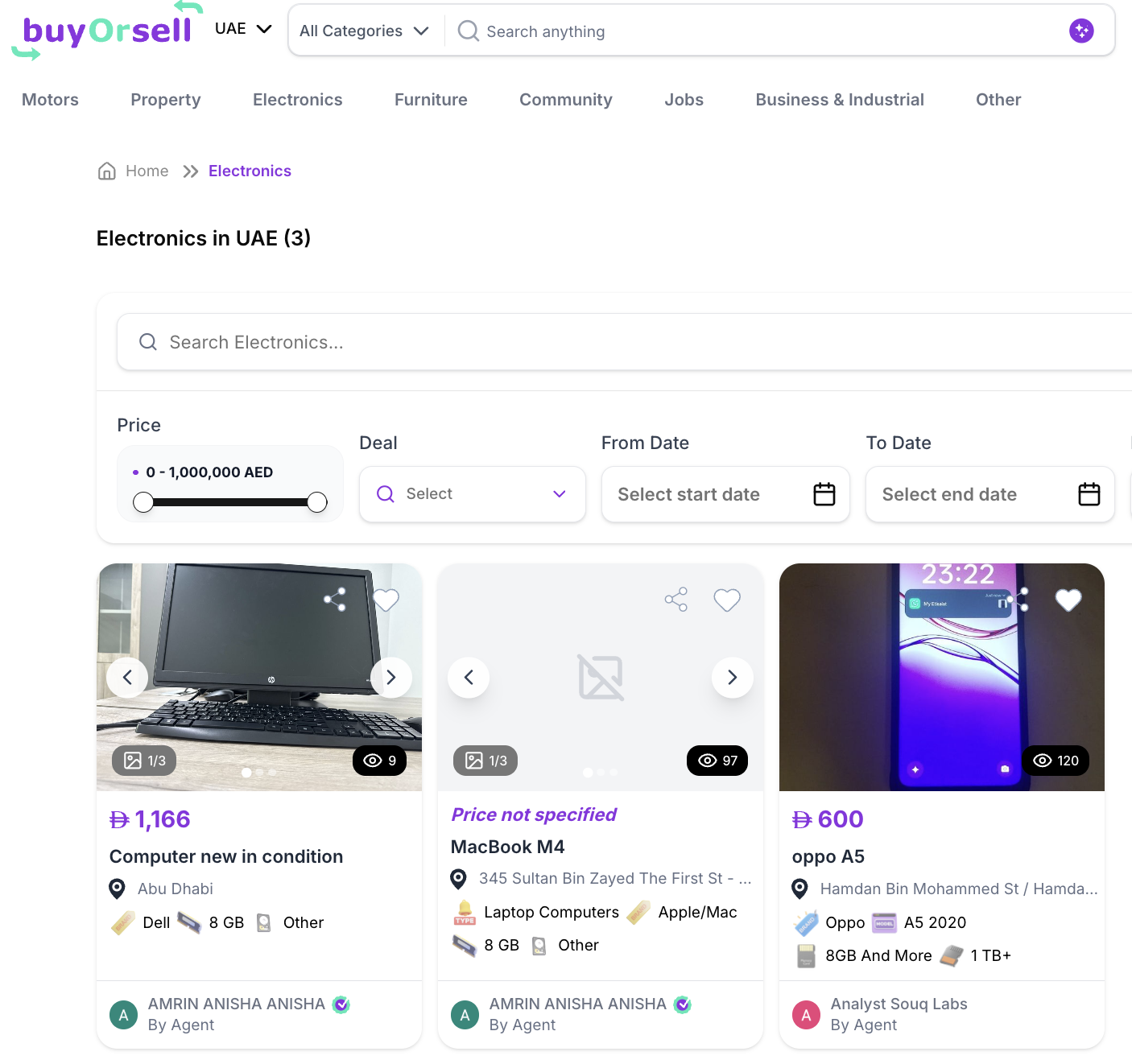Open the Deal Select dropdown
This screenshot has height=1064, width=1132.
(x=473, y=494)
